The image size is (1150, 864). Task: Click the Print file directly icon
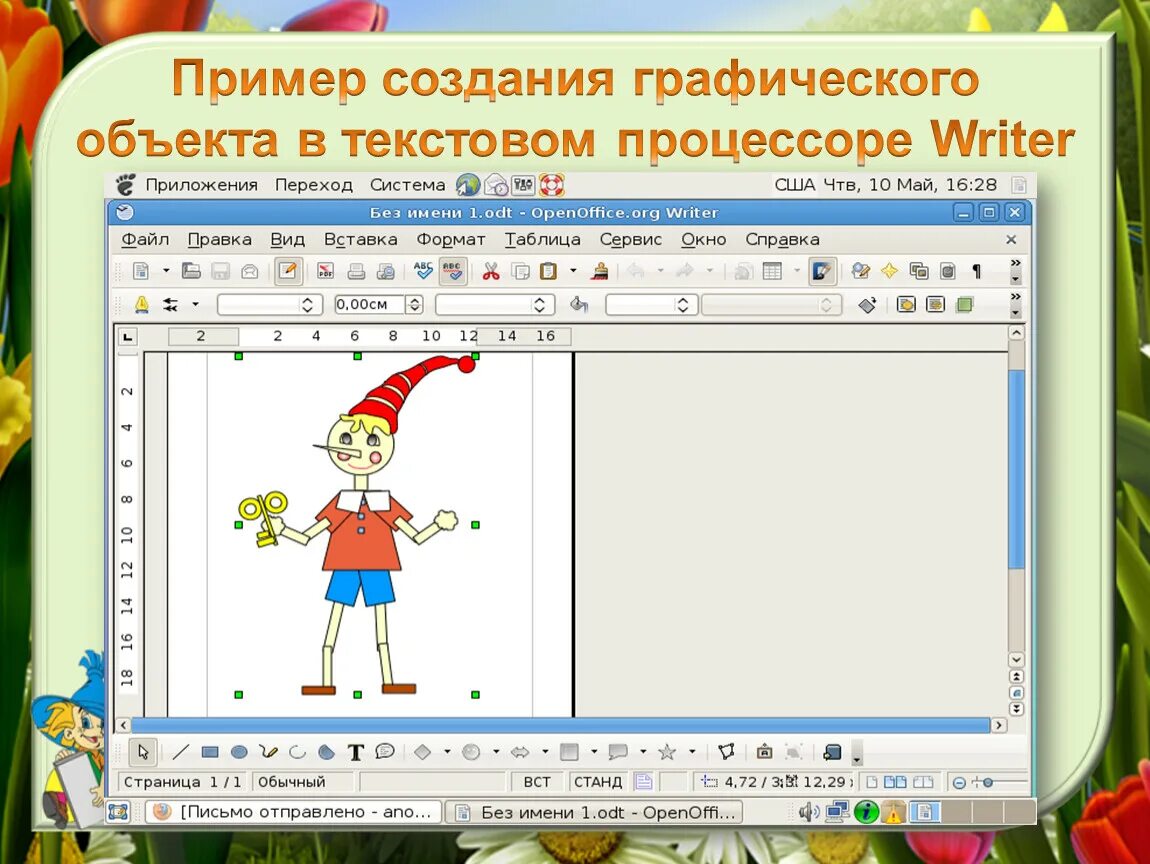(356, 271)
